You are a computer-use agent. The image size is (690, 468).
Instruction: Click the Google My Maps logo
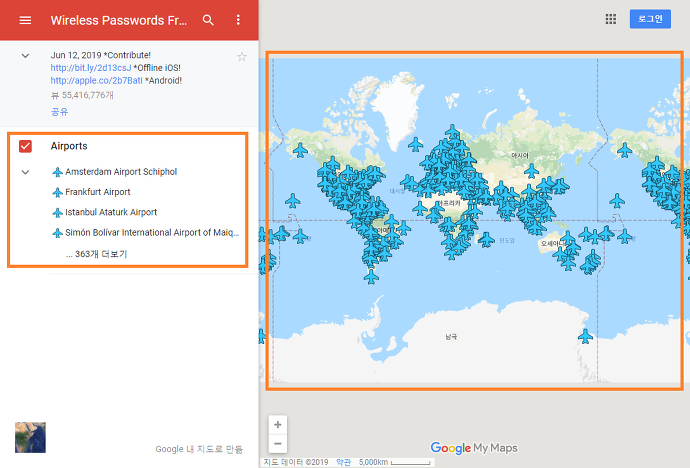pos(473,448)
